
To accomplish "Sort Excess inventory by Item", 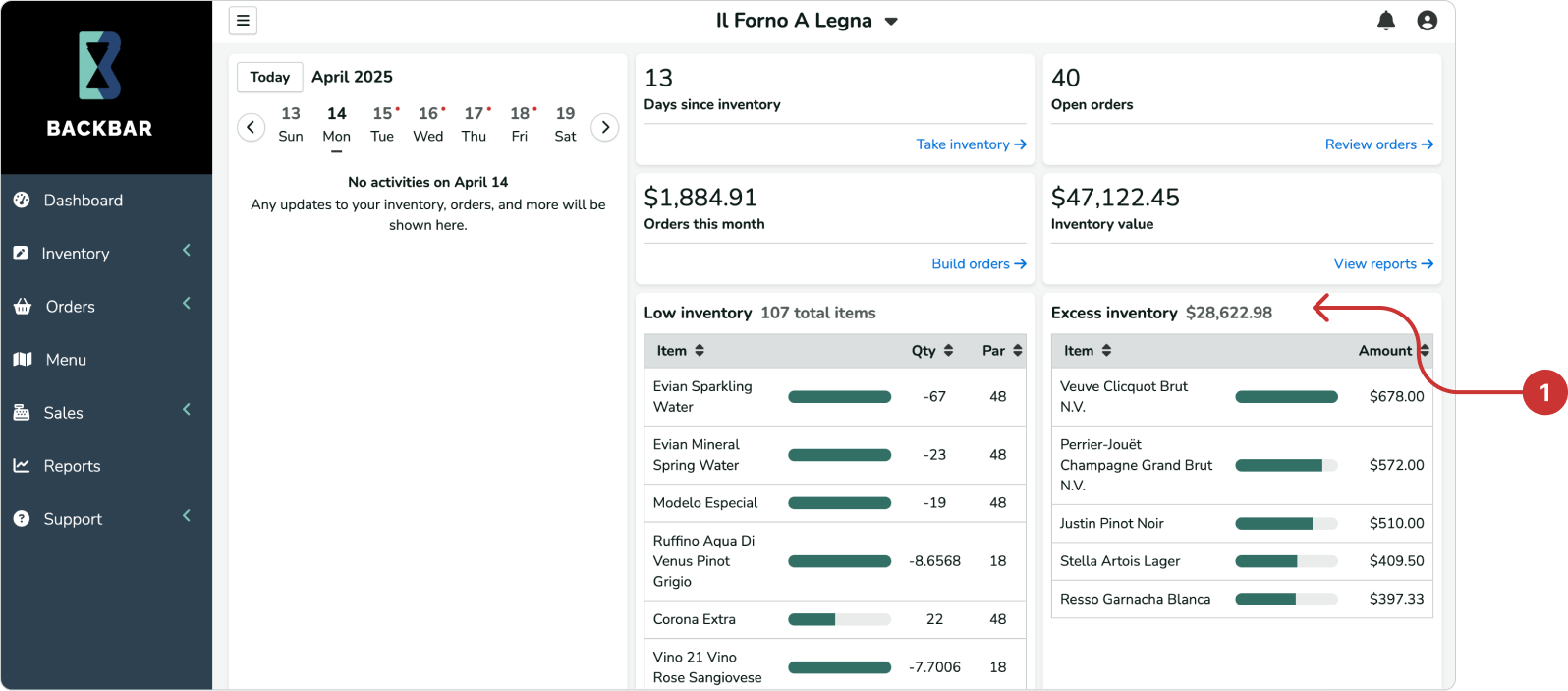I will (x=1106, y=350).
